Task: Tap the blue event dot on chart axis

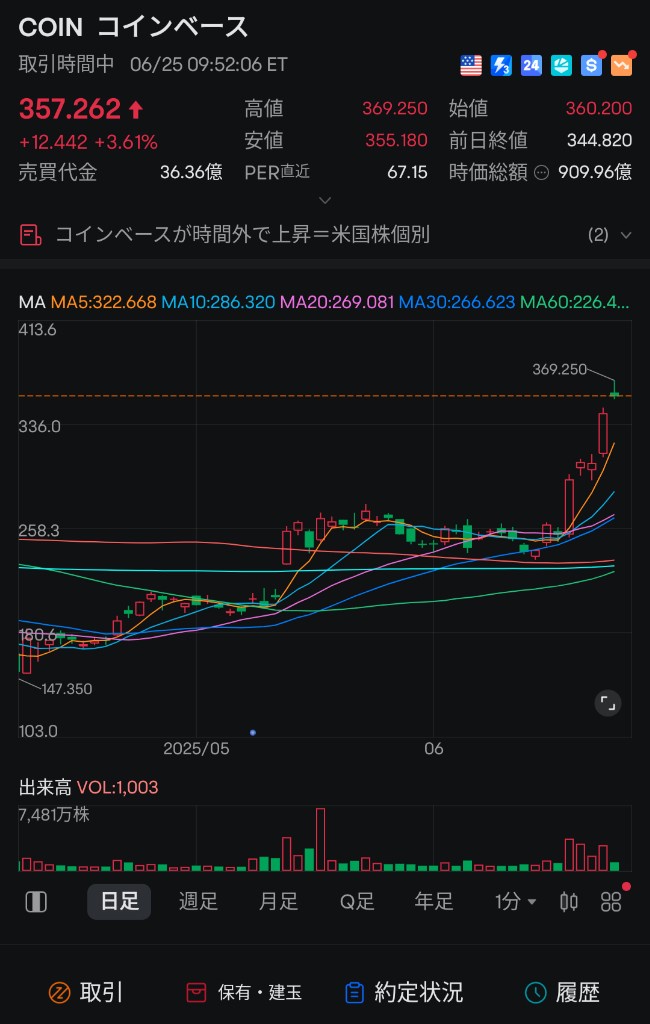Action: [253, 733]
